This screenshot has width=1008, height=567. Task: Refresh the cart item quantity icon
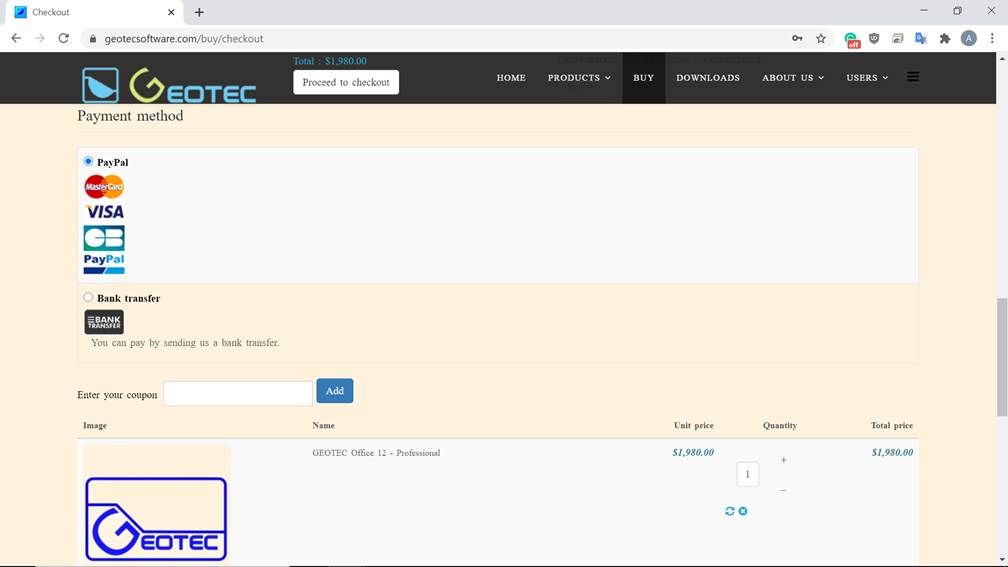tap(730, 511)
